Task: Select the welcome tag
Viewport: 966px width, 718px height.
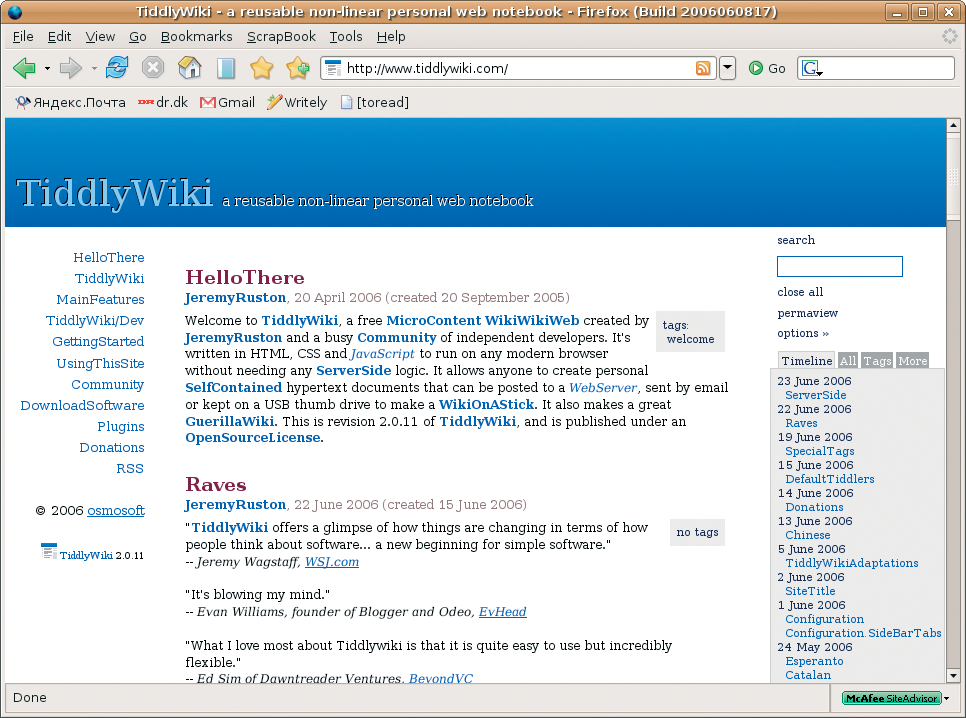Action: click(x=690, y=339)
